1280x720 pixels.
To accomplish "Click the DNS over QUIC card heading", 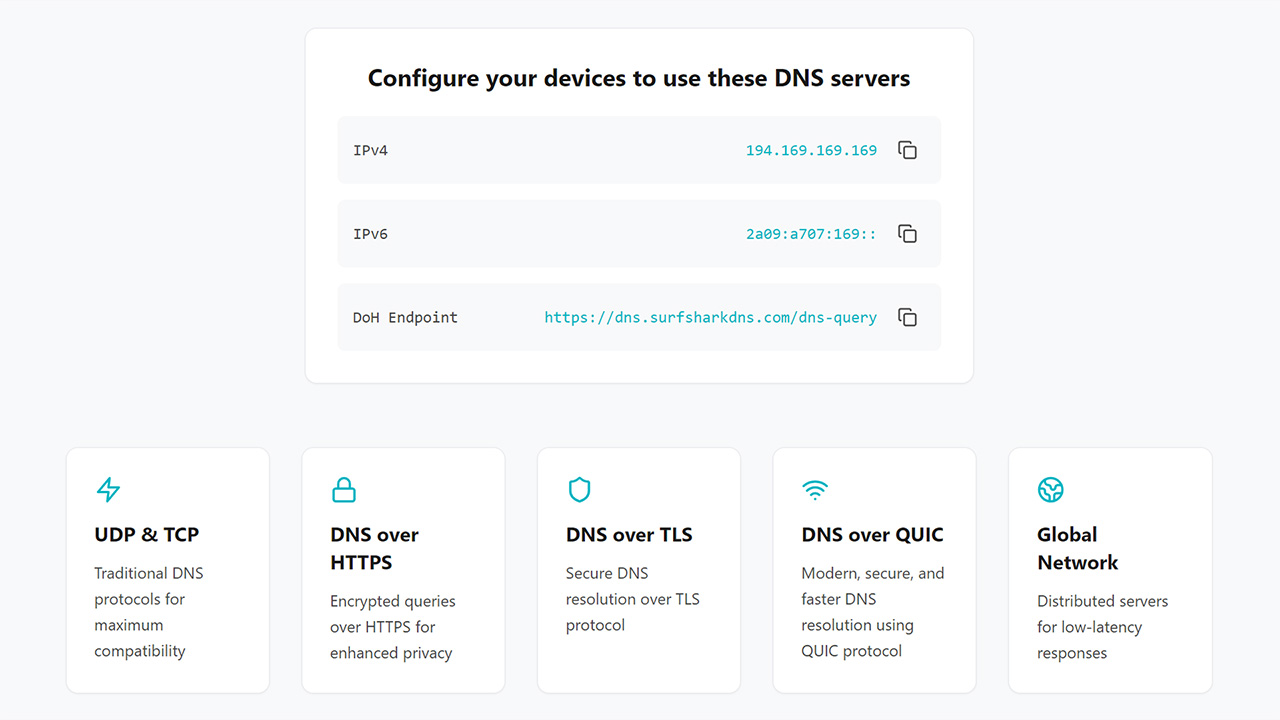I will (x=872, y=534).
